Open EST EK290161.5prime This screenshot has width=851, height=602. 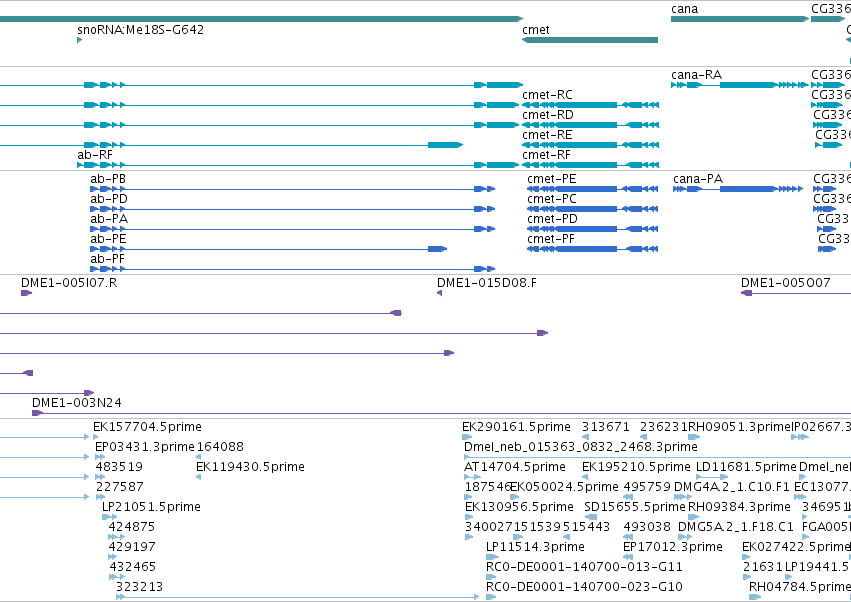pyautogui.click(x=516, y=427)
